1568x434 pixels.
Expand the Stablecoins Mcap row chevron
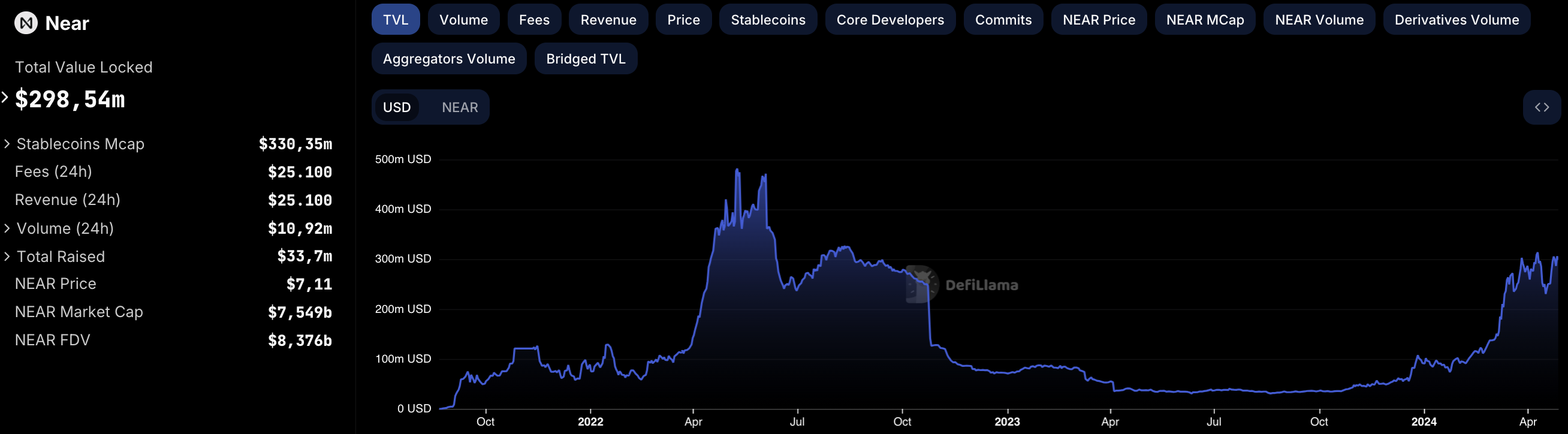pos(7,144)
